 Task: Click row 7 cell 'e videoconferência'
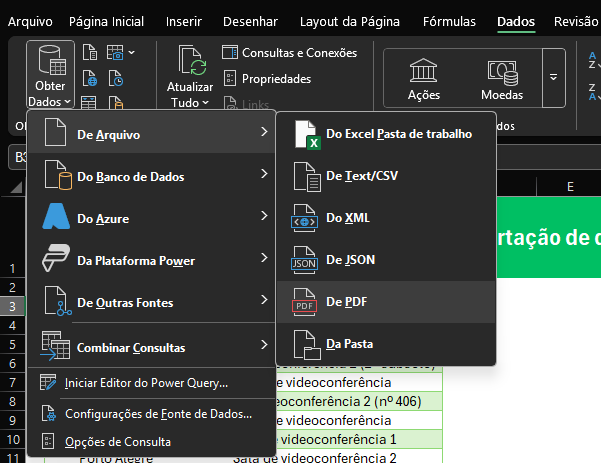click(x=359, y=383)
